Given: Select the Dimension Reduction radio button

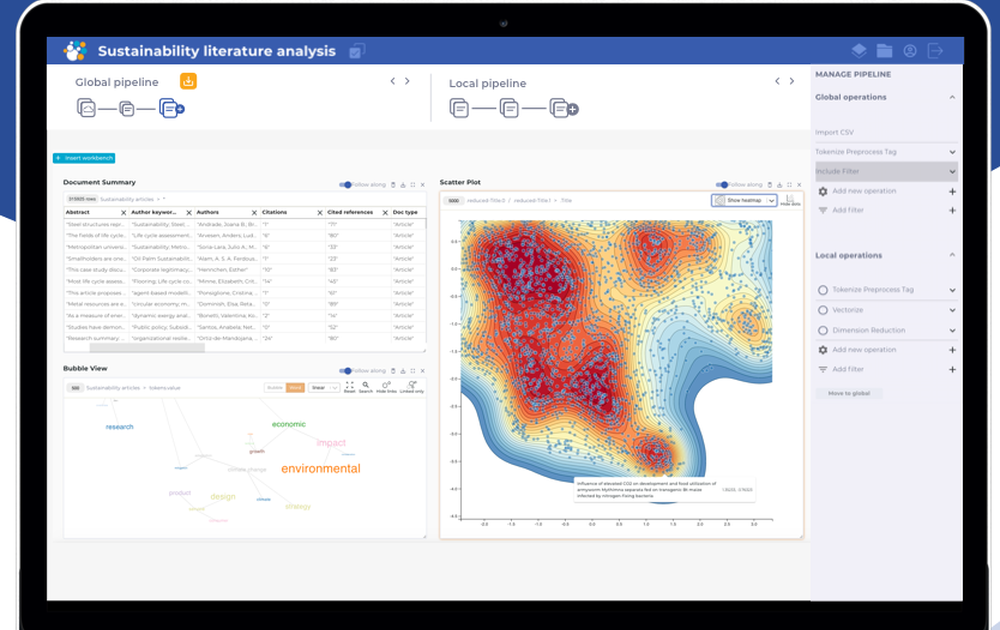Looking at the screenshot, I should tap(823, 330).
